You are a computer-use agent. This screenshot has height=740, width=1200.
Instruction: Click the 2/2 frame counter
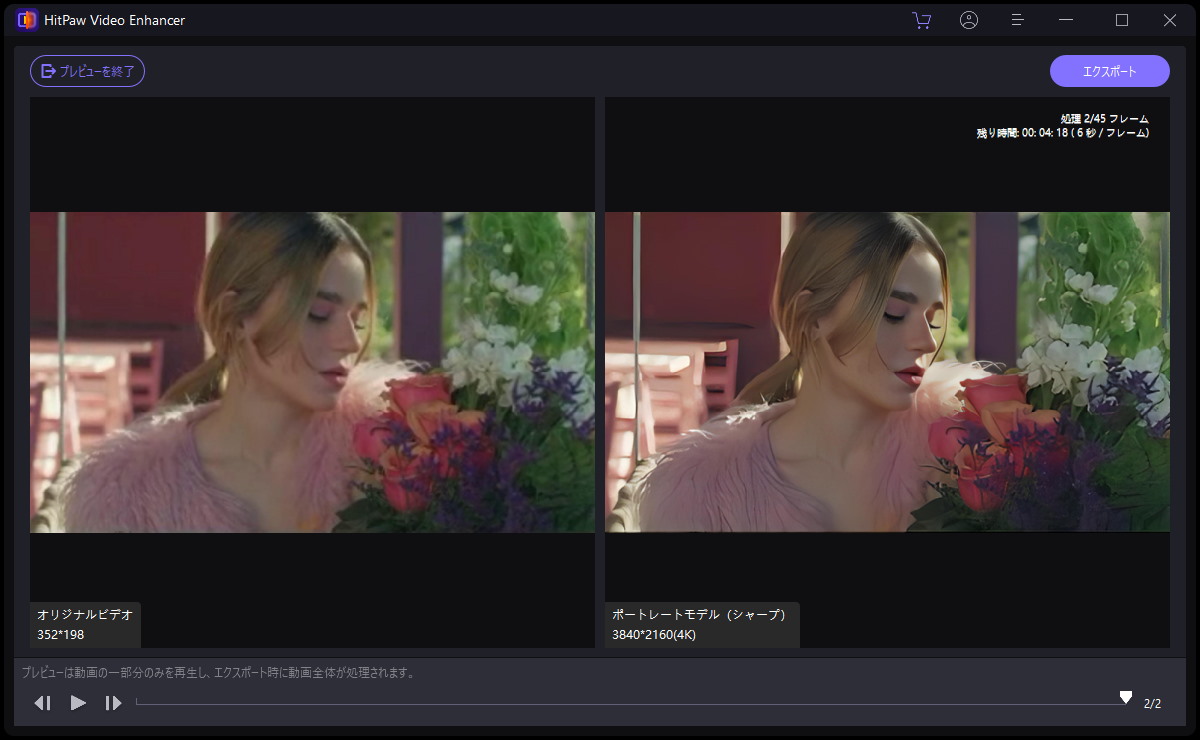[x=1153, y=704]
